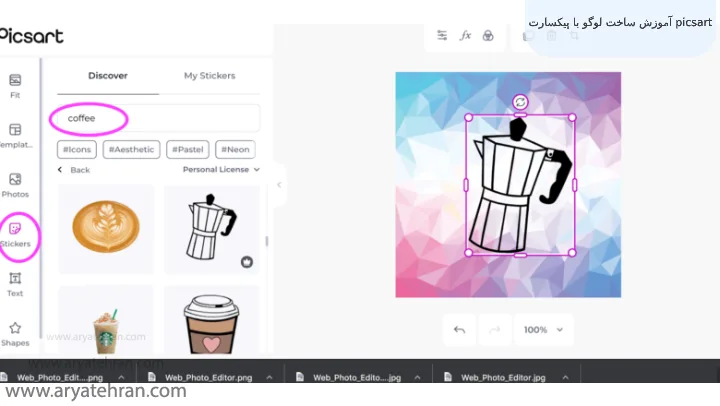Choose the latte art sticker
Screen dimensions: 720x406
pos(106,228)
